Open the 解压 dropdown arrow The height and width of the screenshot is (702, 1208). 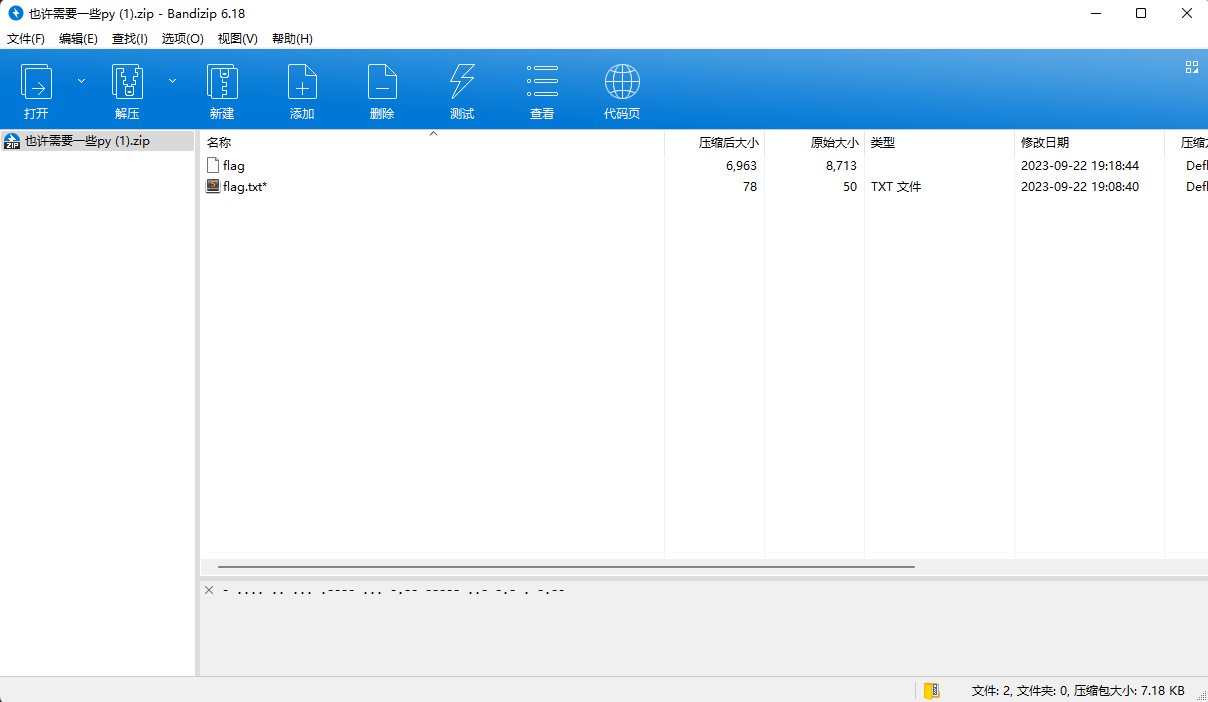pyautogui.click(x=172, y=80)
